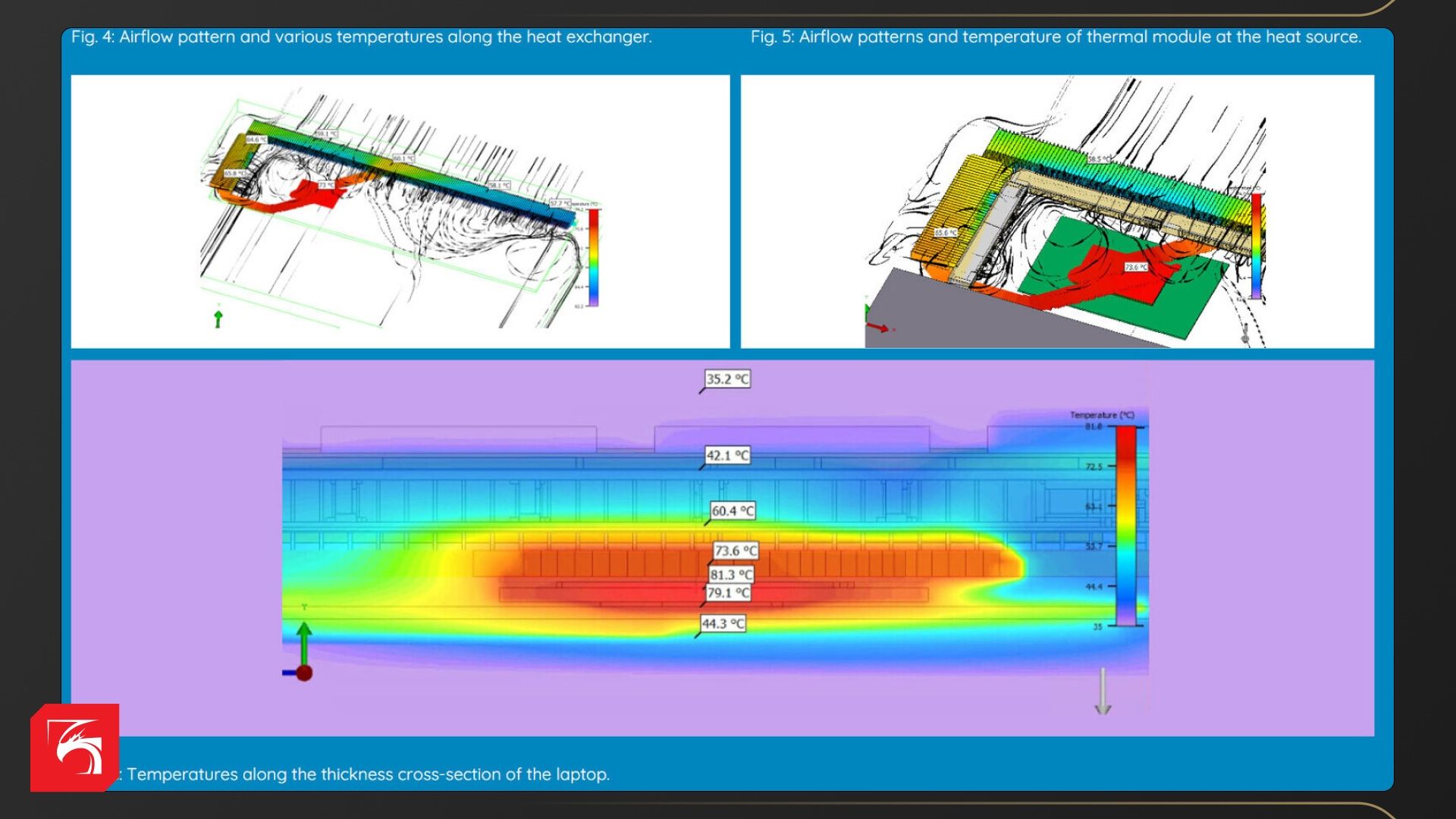The image size is (1456, 819).
Task: Click the red dragon logo icon
Action: point(75,748)
